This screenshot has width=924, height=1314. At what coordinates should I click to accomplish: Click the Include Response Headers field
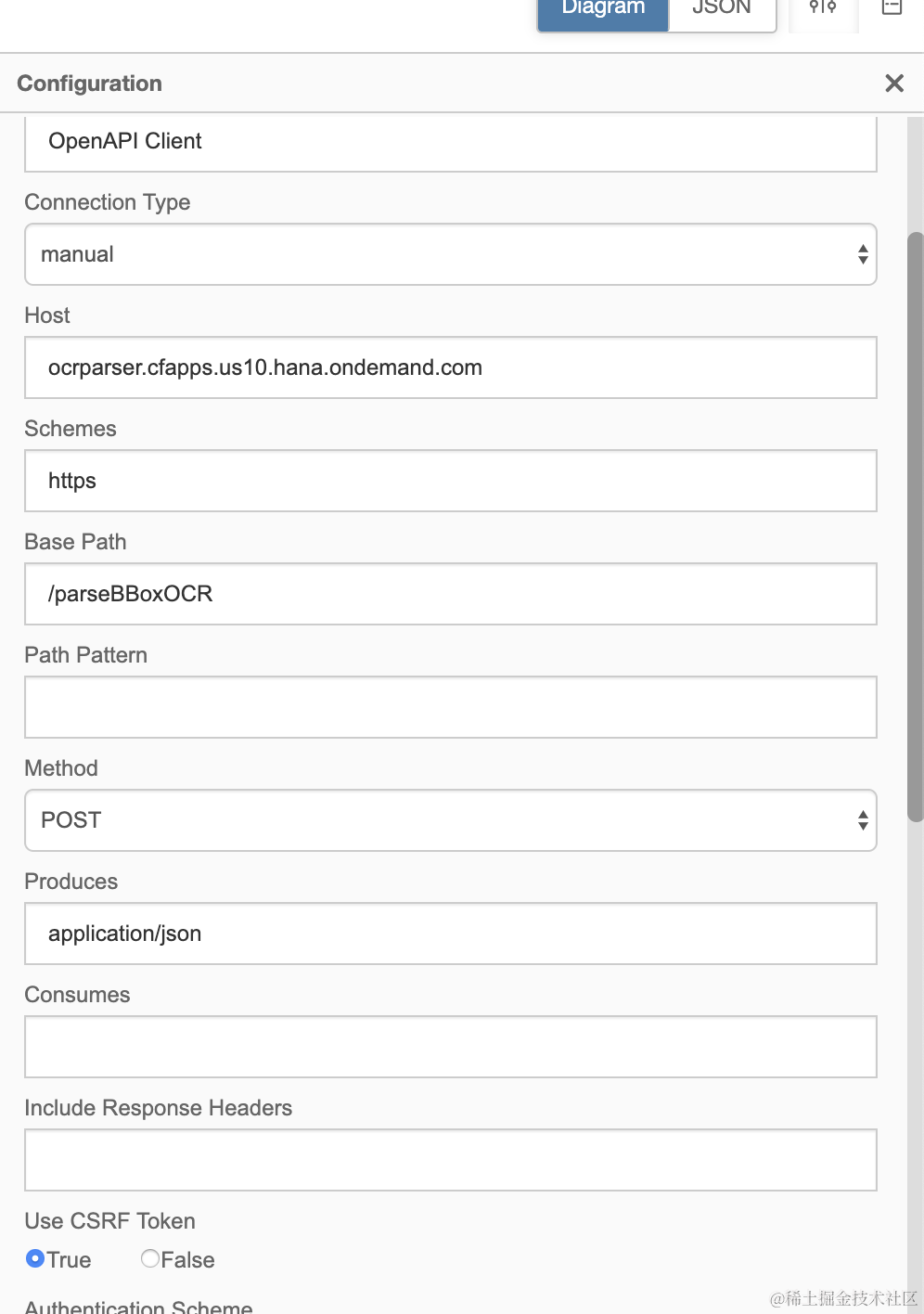(450, 1160)
